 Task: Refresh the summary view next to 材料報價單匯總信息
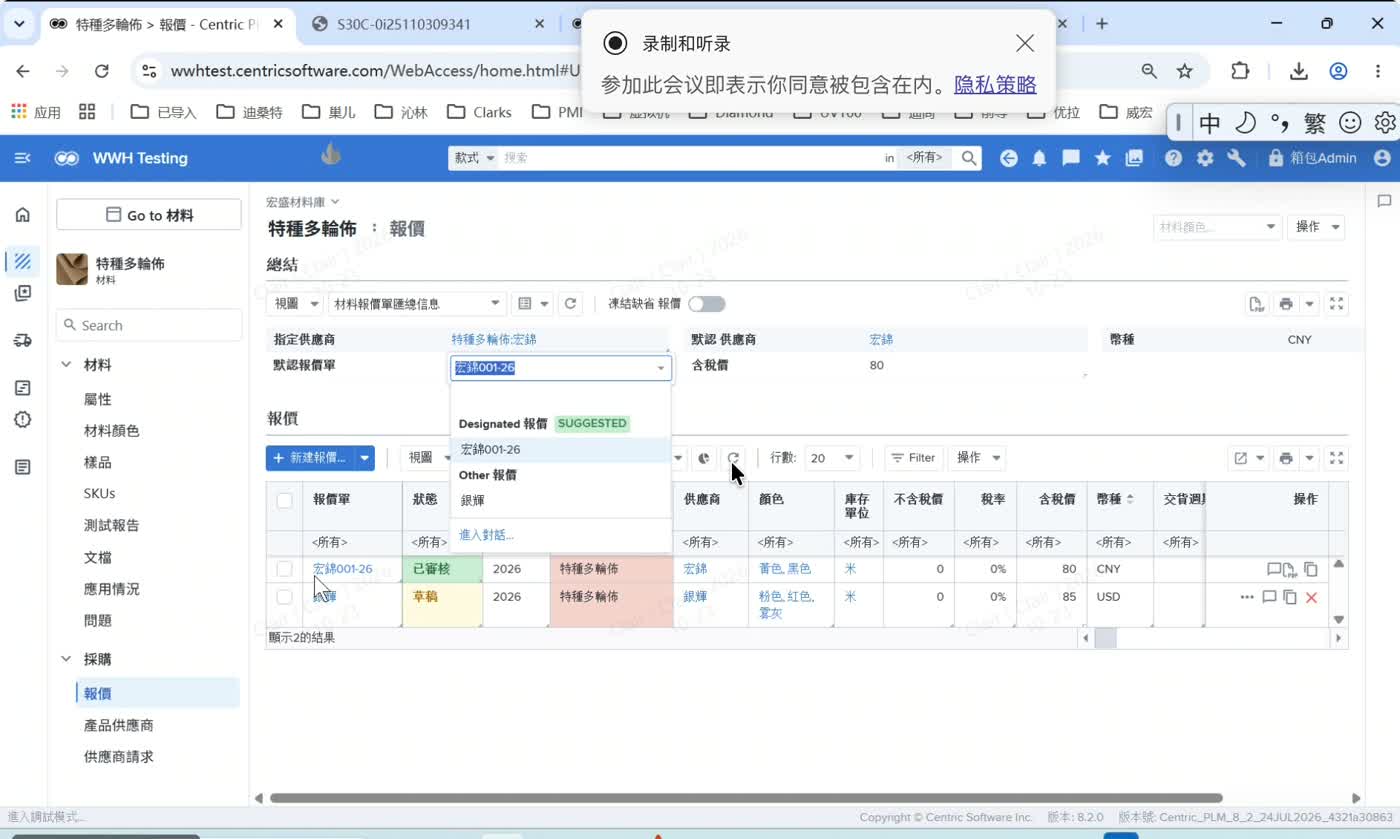click(x=571, y=304)
